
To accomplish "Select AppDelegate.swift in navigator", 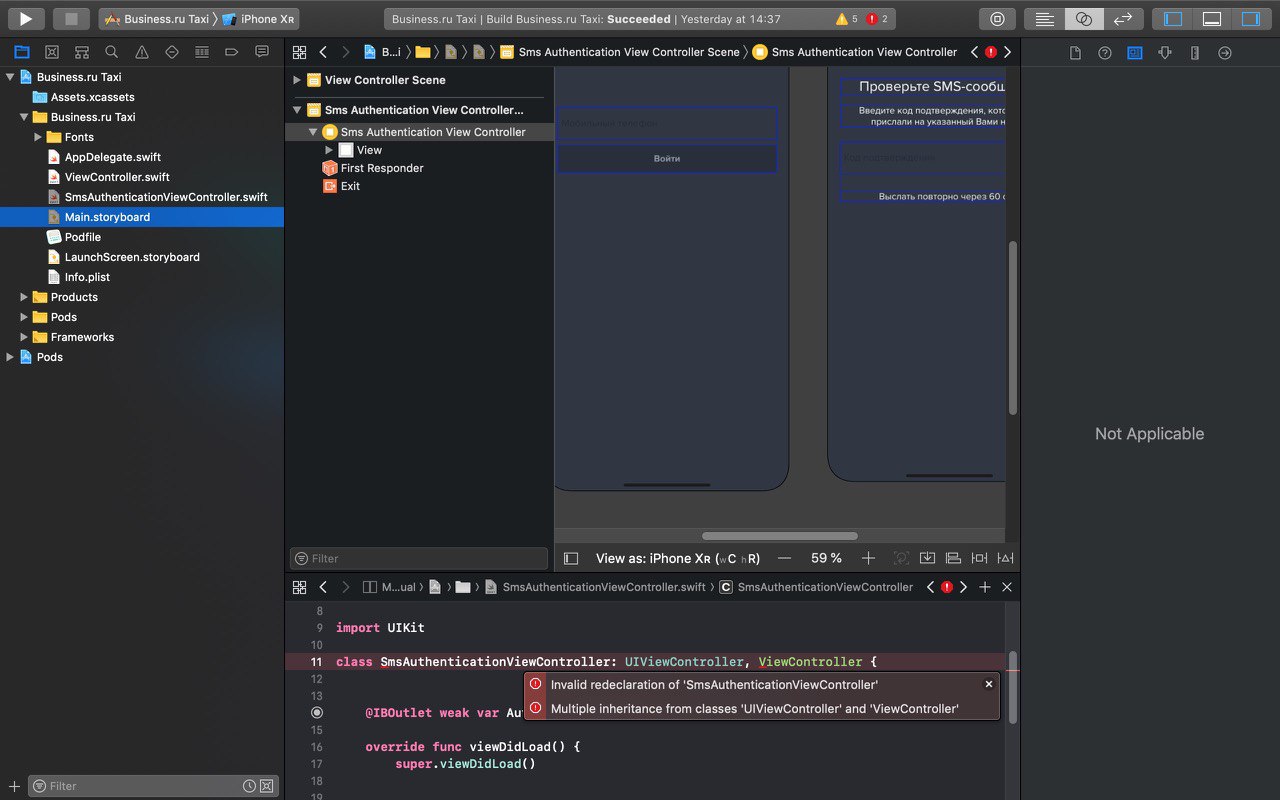I will point(112,157).
